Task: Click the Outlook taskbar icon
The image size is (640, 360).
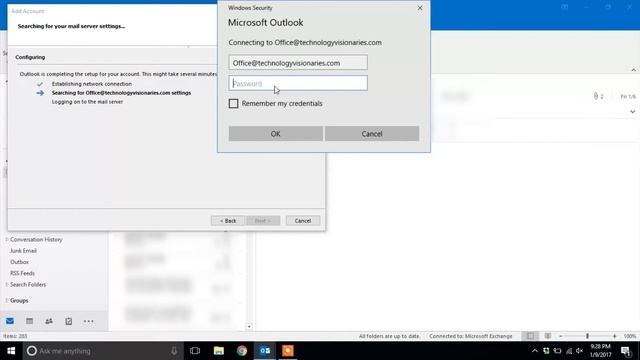Action: click(265, 351)
